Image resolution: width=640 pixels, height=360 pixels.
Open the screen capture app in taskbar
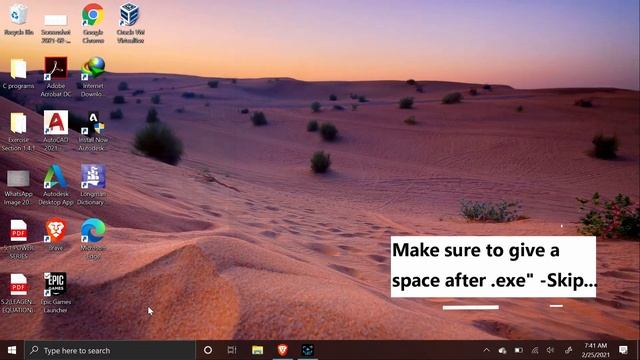(308, 350)
